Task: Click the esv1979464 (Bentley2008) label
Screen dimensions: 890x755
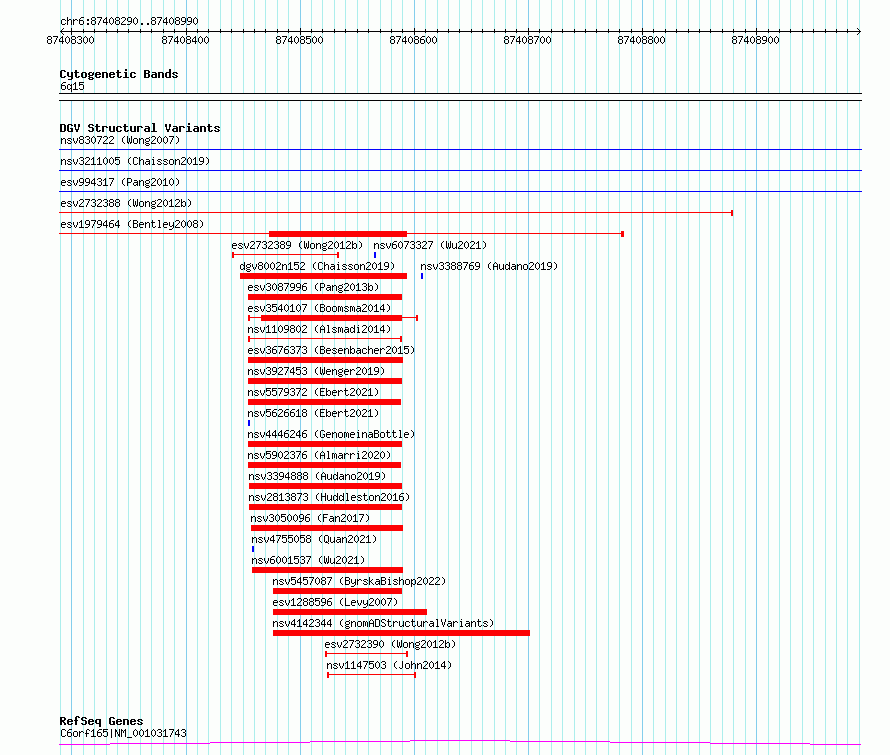Action: [x=132, y=224]
